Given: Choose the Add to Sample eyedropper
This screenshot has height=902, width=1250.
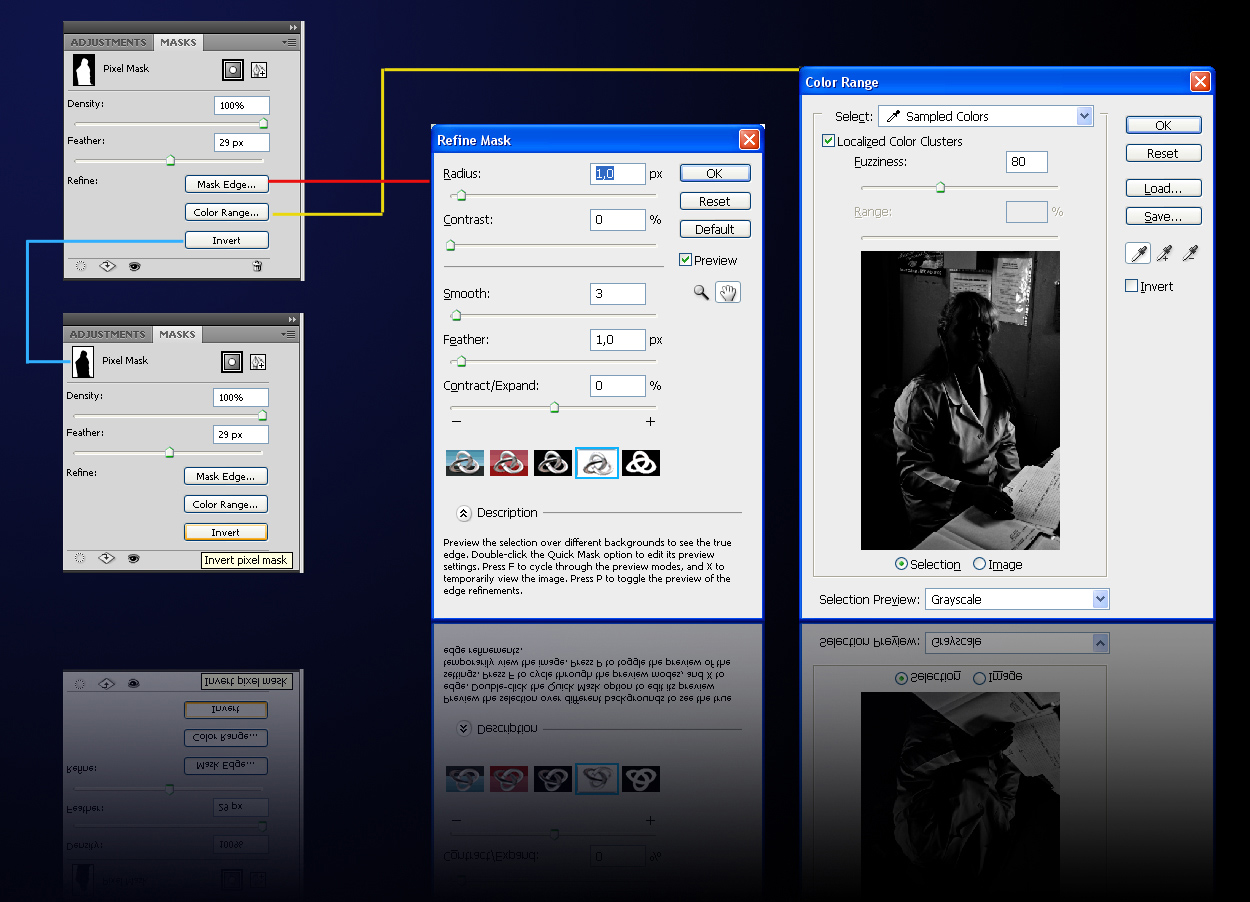Looking at the screenshot, I should pos(1163,255).
